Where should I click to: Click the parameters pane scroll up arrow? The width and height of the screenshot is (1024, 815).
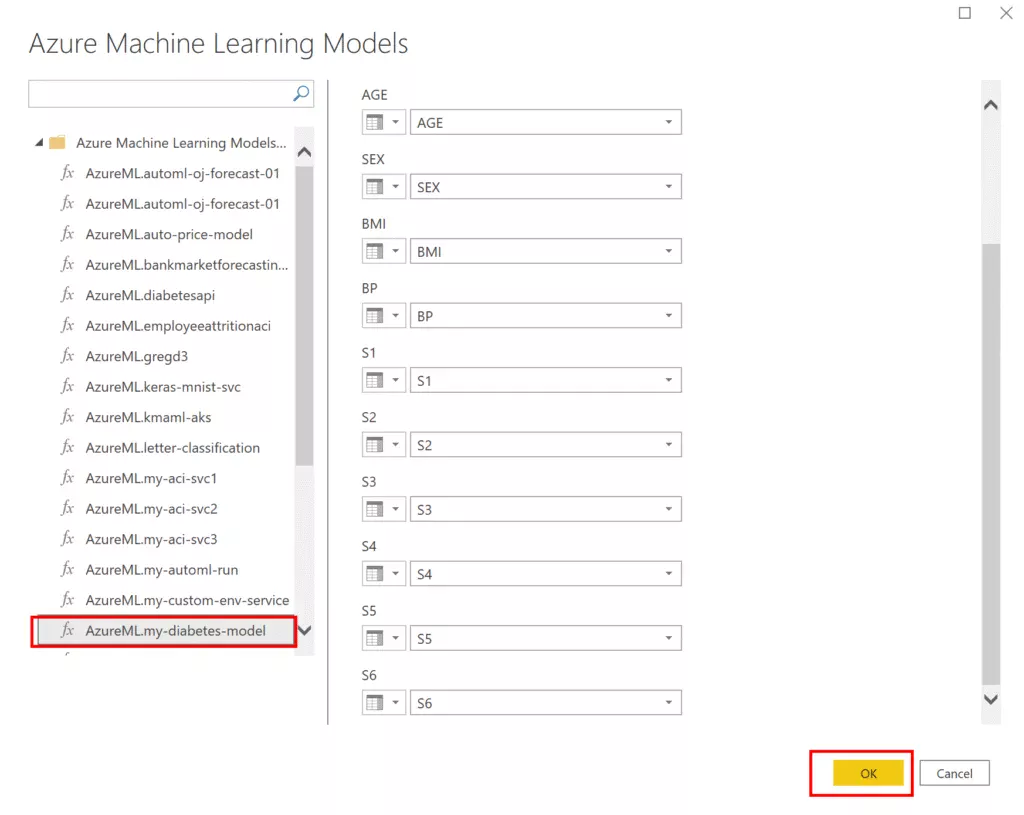991,105
